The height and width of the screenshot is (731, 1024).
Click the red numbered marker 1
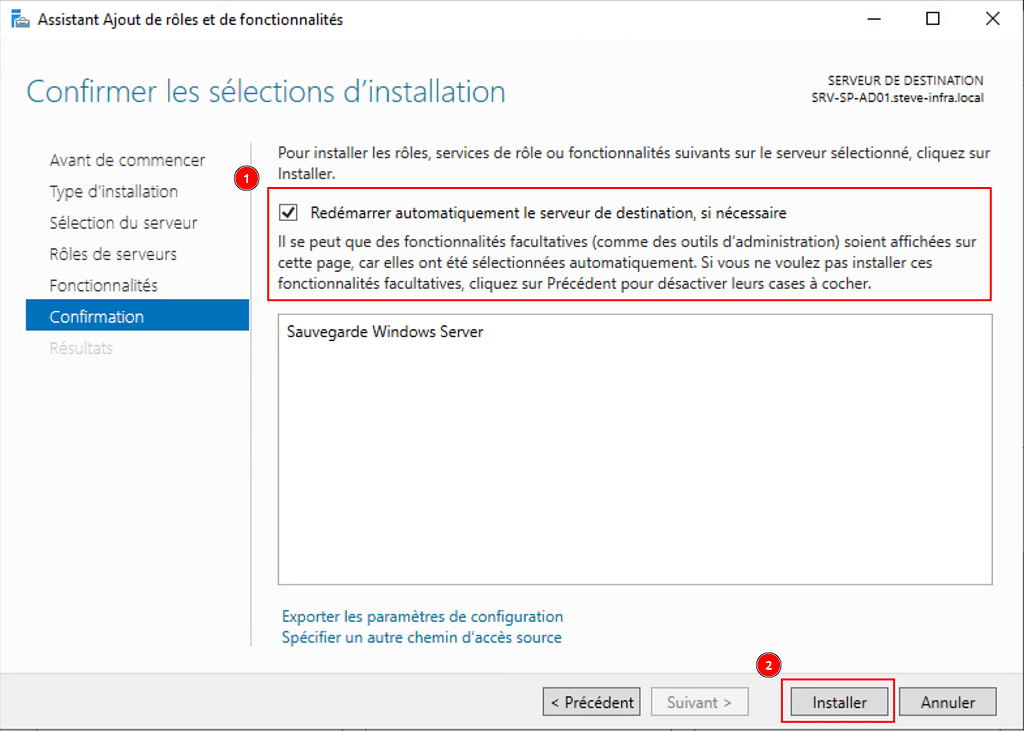[x=244, y=179]
